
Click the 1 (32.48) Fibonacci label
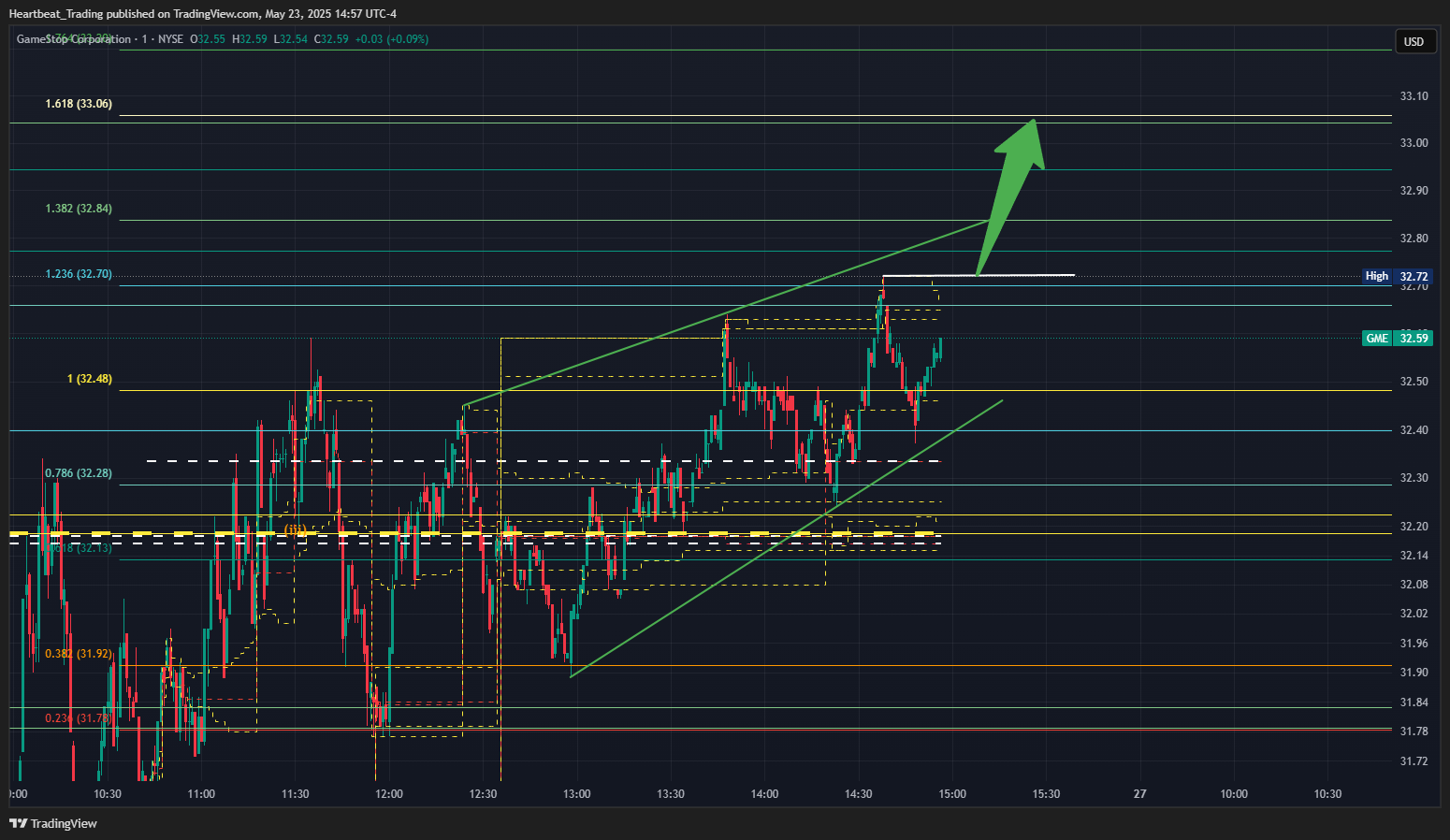pos(90,379)
